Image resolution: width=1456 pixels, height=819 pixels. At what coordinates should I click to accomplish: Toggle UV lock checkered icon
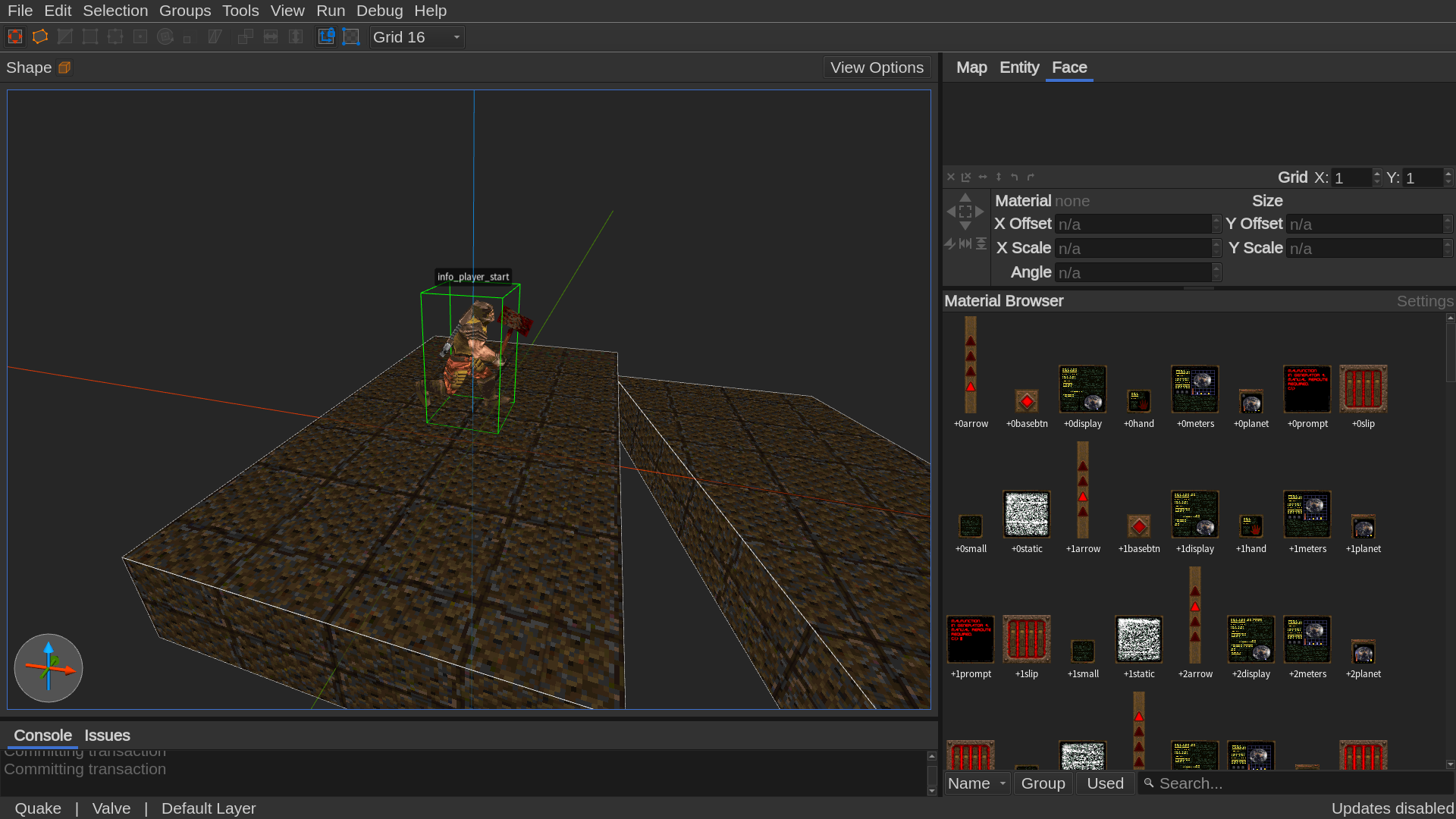(351, 36)
